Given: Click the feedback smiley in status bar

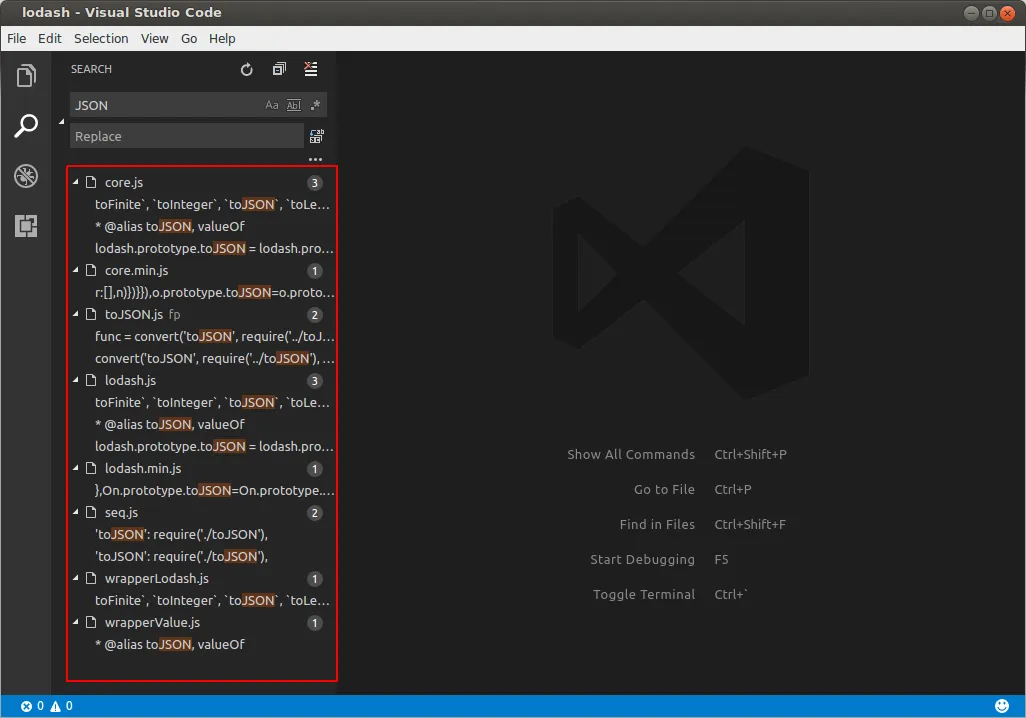Looking at the screenshot, I should [x=1002, y=706].
